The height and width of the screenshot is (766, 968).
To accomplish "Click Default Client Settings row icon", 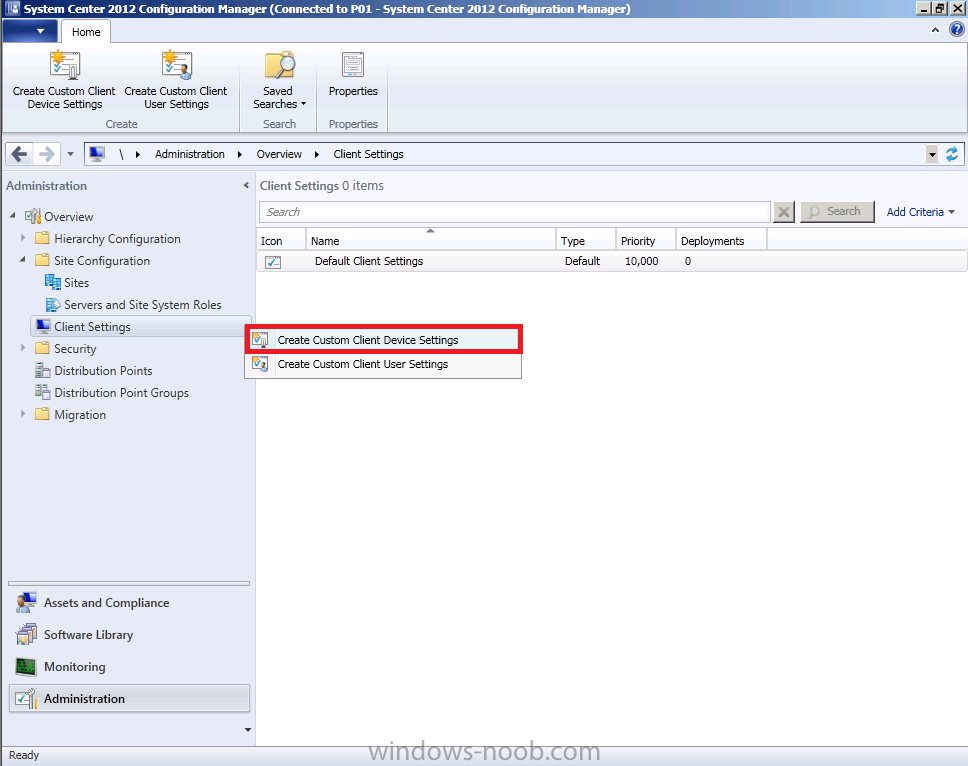I will click(x=273, y=262).
